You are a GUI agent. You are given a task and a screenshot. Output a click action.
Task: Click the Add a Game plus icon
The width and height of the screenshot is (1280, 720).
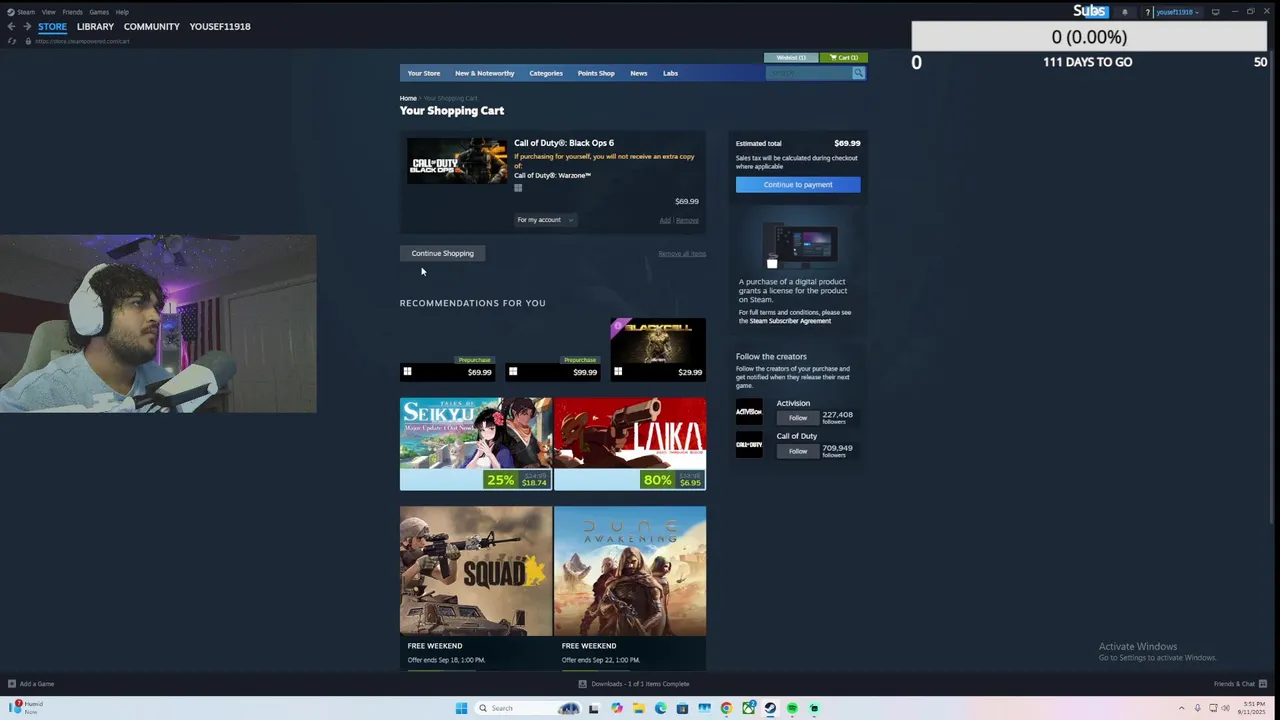click(x=12, y=684)
